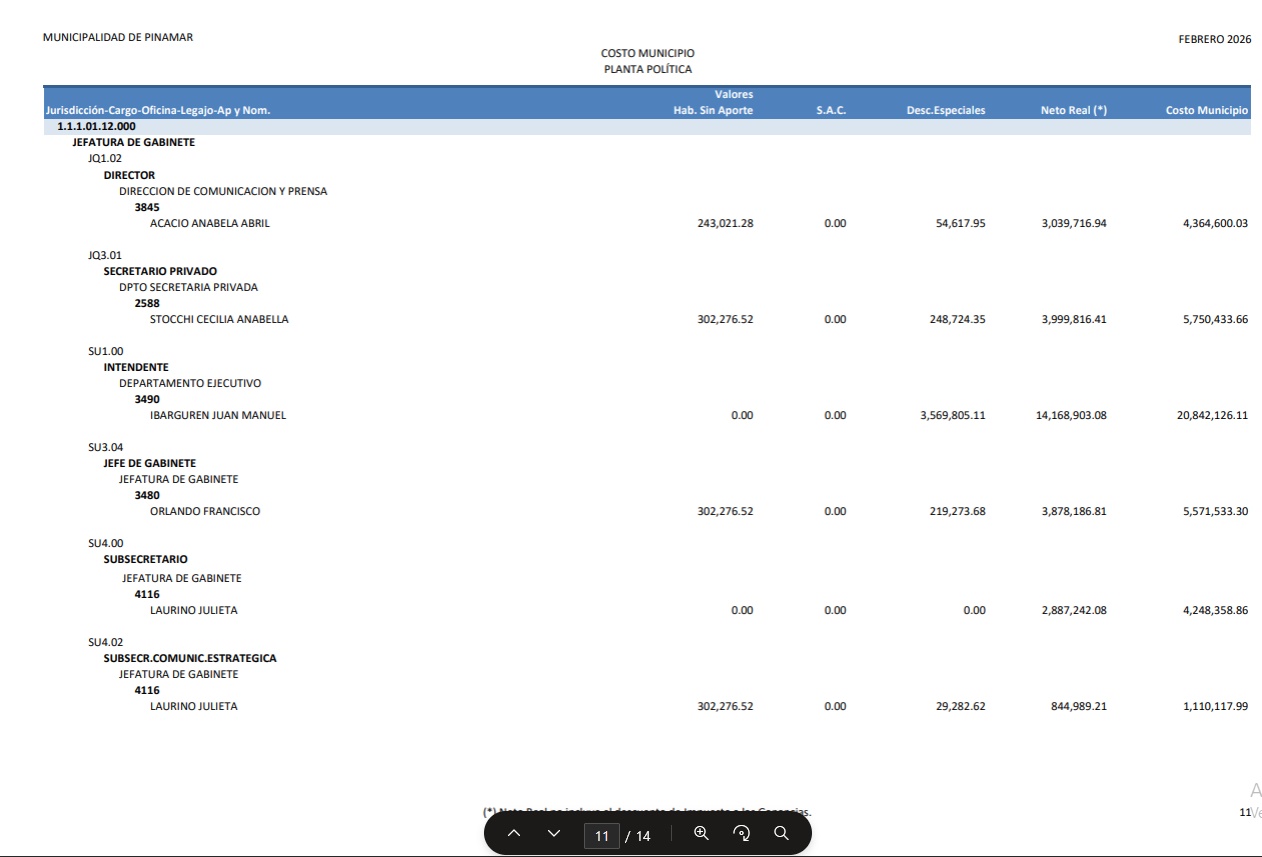Screen dimensions: 1262x857
Task: Go to the next page with down arrow
Action: (554, 834)
